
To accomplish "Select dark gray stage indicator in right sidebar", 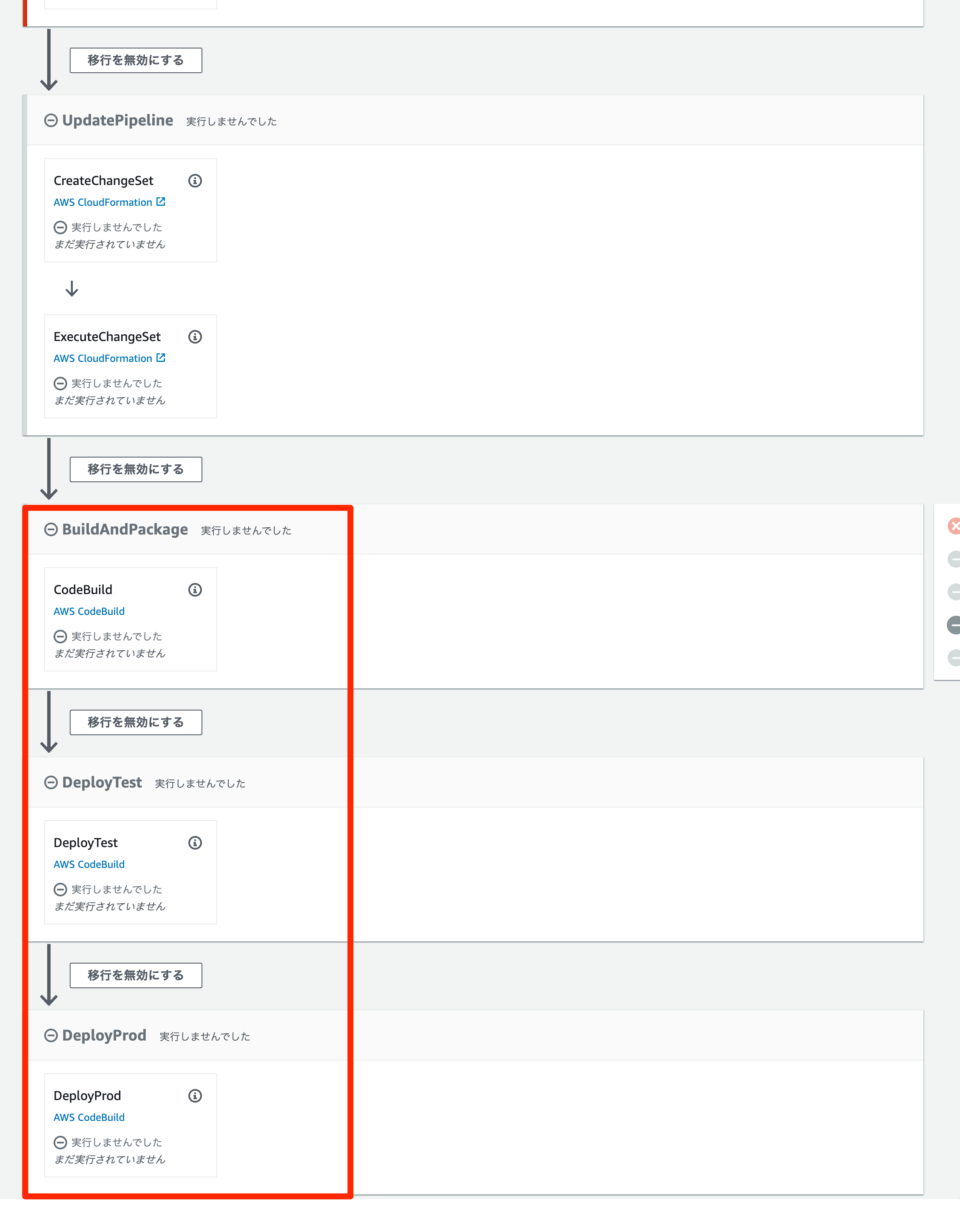I will pyautogui.click(x=954, y=625).
